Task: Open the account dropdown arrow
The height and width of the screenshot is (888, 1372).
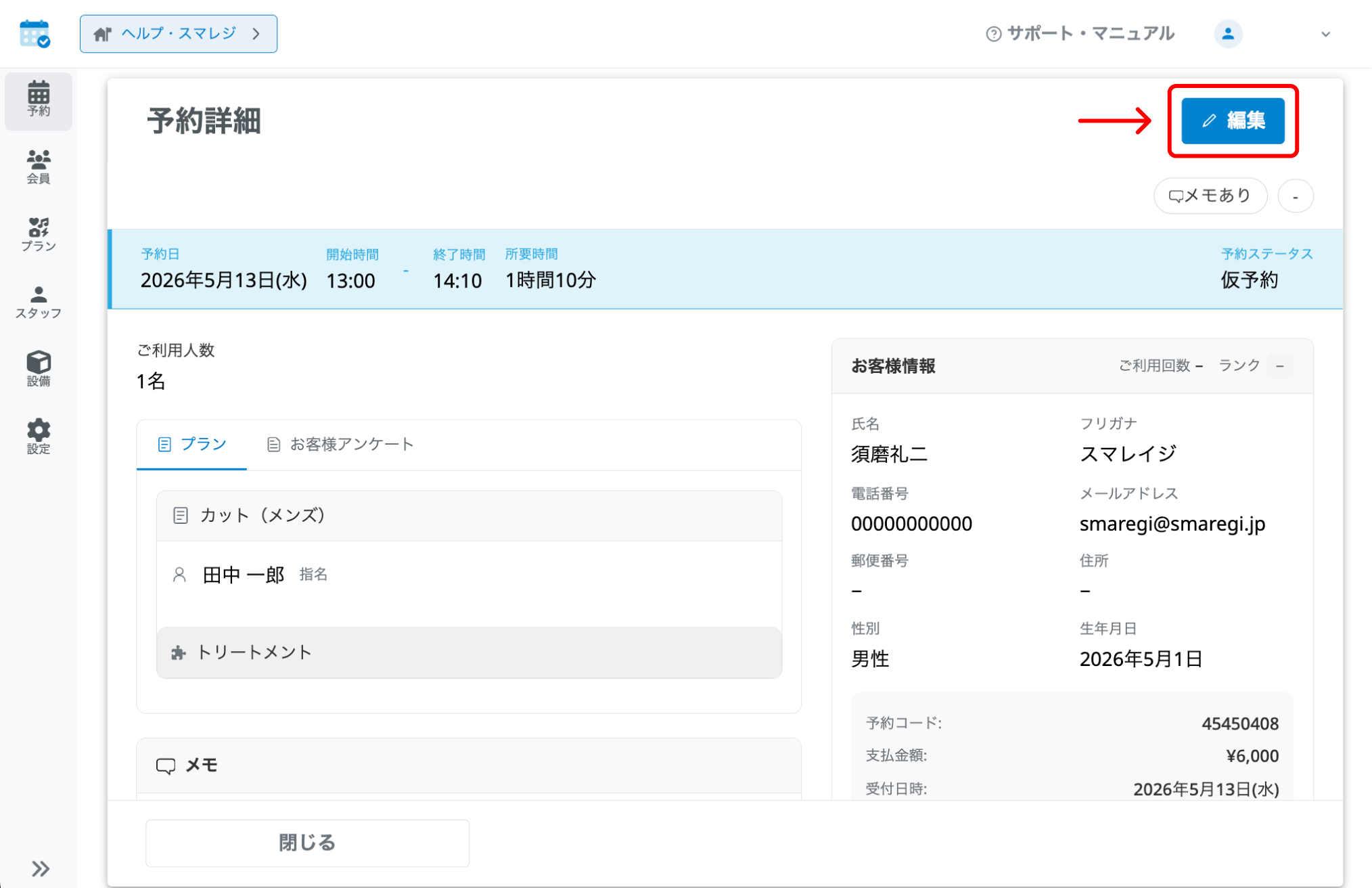Action: tap(1326, 34)
